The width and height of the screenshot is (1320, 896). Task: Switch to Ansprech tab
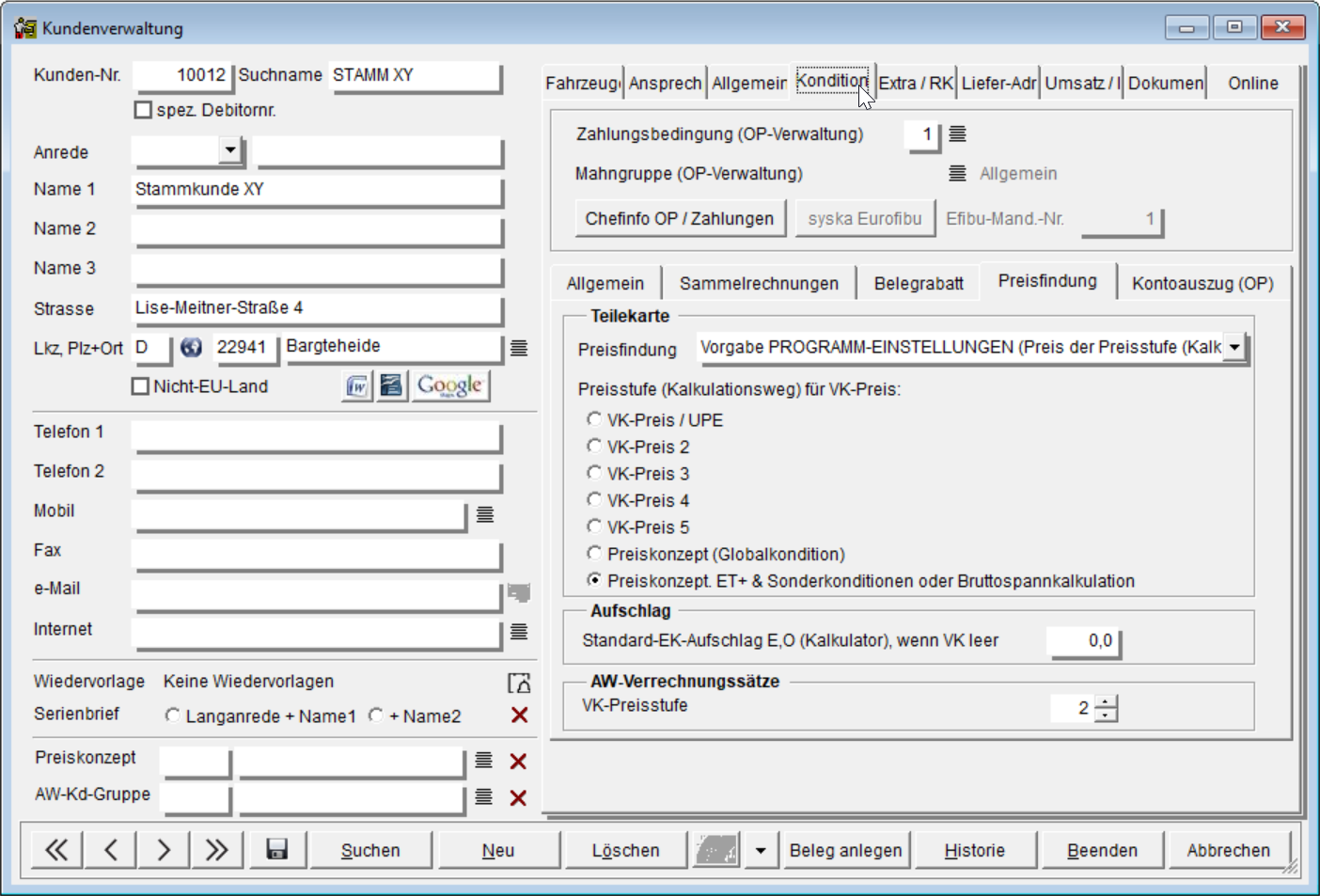665,83
